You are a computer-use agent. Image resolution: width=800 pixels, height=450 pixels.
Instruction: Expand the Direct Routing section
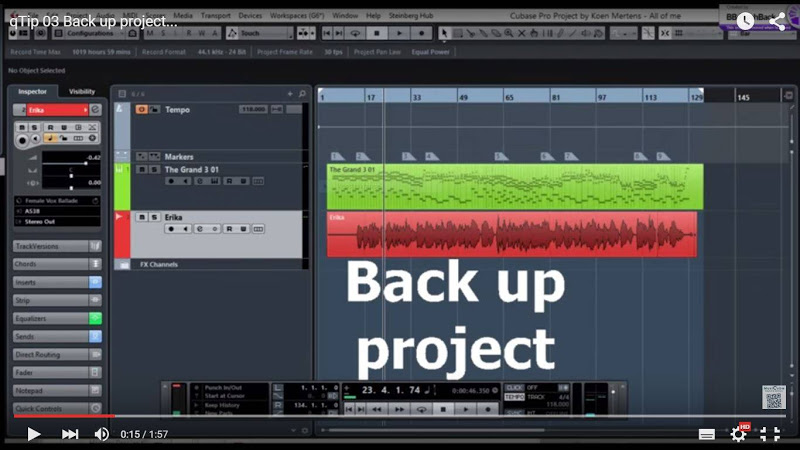pyautogui.click(x=57, y=354)
